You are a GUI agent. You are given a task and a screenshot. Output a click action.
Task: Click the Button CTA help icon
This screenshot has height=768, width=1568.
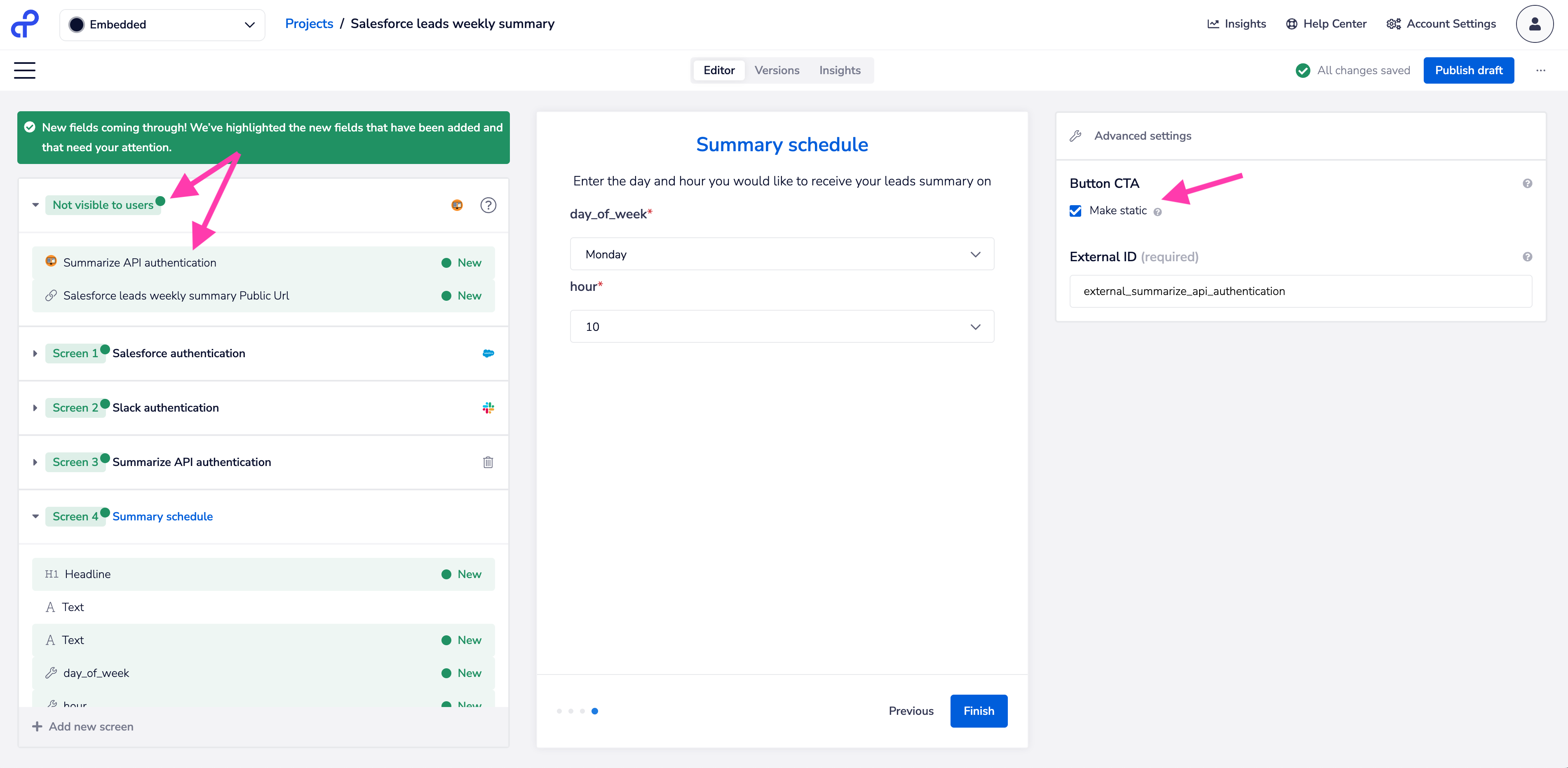[1527, 184]
